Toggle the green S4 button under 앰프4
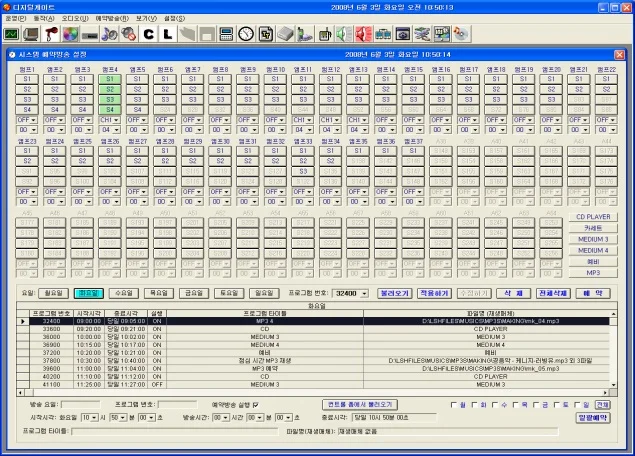Image resolution: width=635 pixels, height=456 pixels. 110,109
